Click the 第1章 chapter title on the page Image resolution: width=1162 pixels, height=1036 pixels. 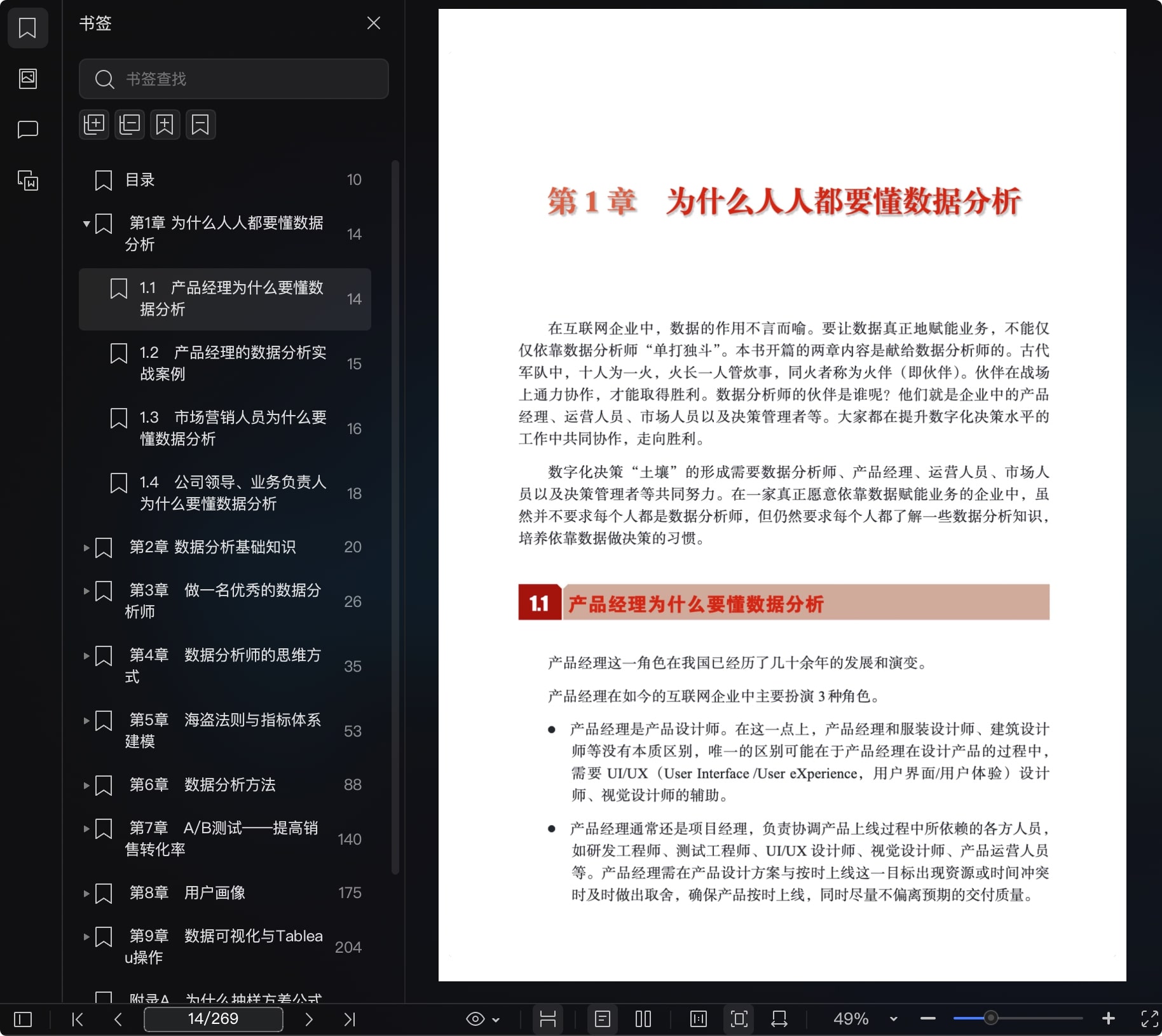tap(784, 201)
